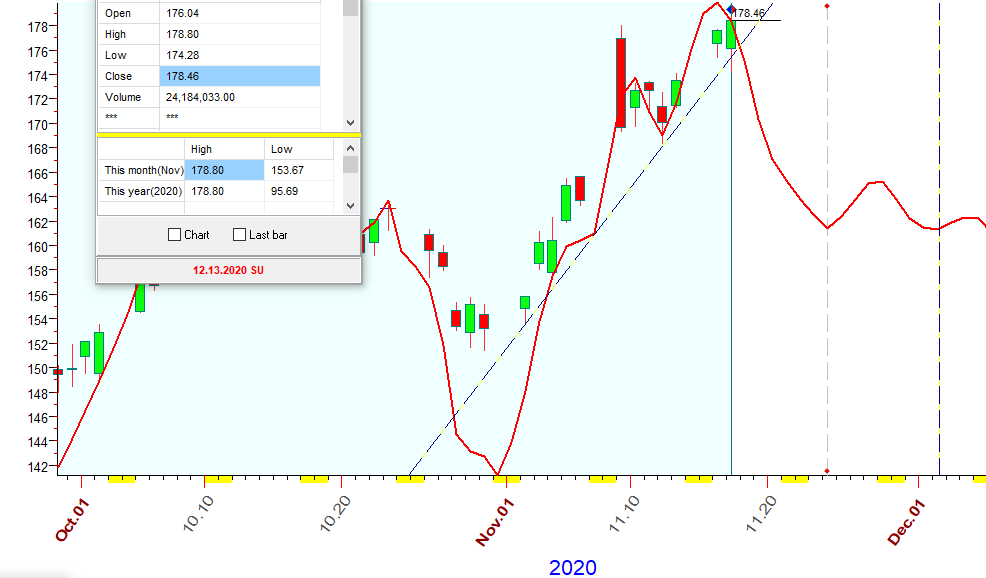Image resolution: width=986 pixels, height=578 pixels.
Task: Select the Close value 178.46 cell
Action: [x=239, y=76]
